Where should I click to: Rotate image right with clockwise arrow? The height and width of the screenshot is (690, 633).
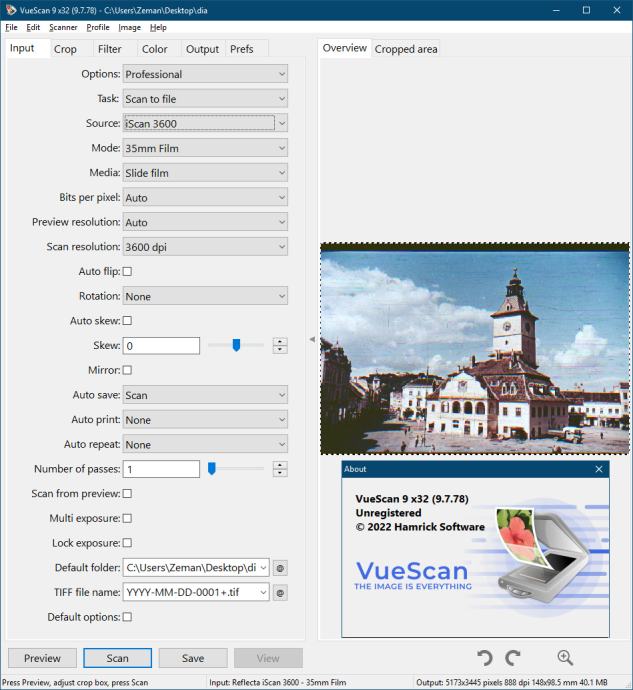[513, 657]
